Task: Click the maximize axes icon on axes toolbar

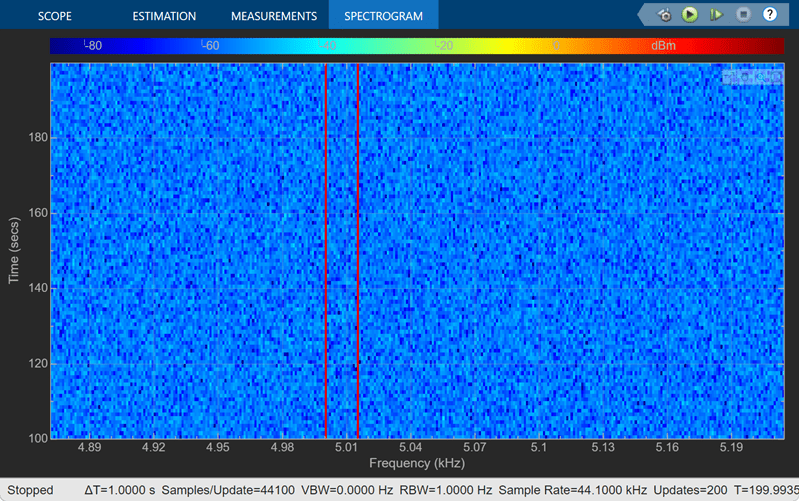Action: [728, 78]
